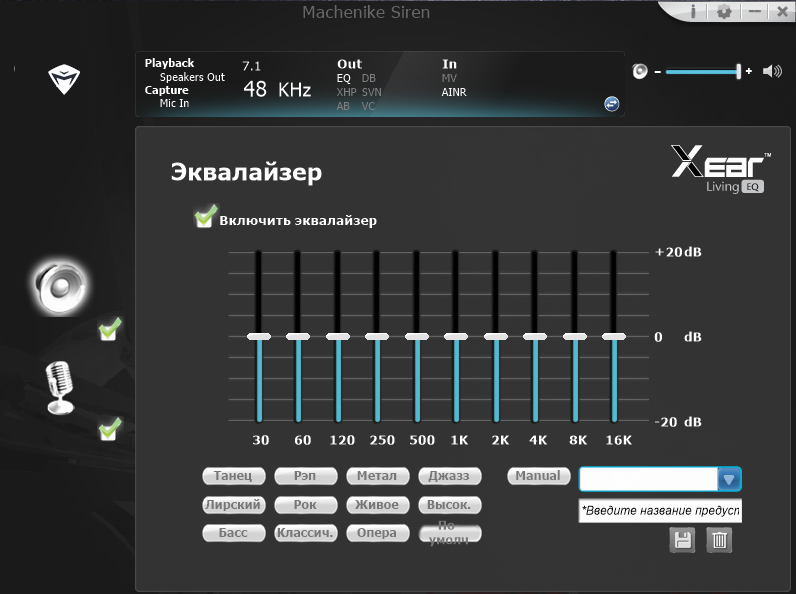Select the Microphone capture device icon

click(x=60, y=387)
